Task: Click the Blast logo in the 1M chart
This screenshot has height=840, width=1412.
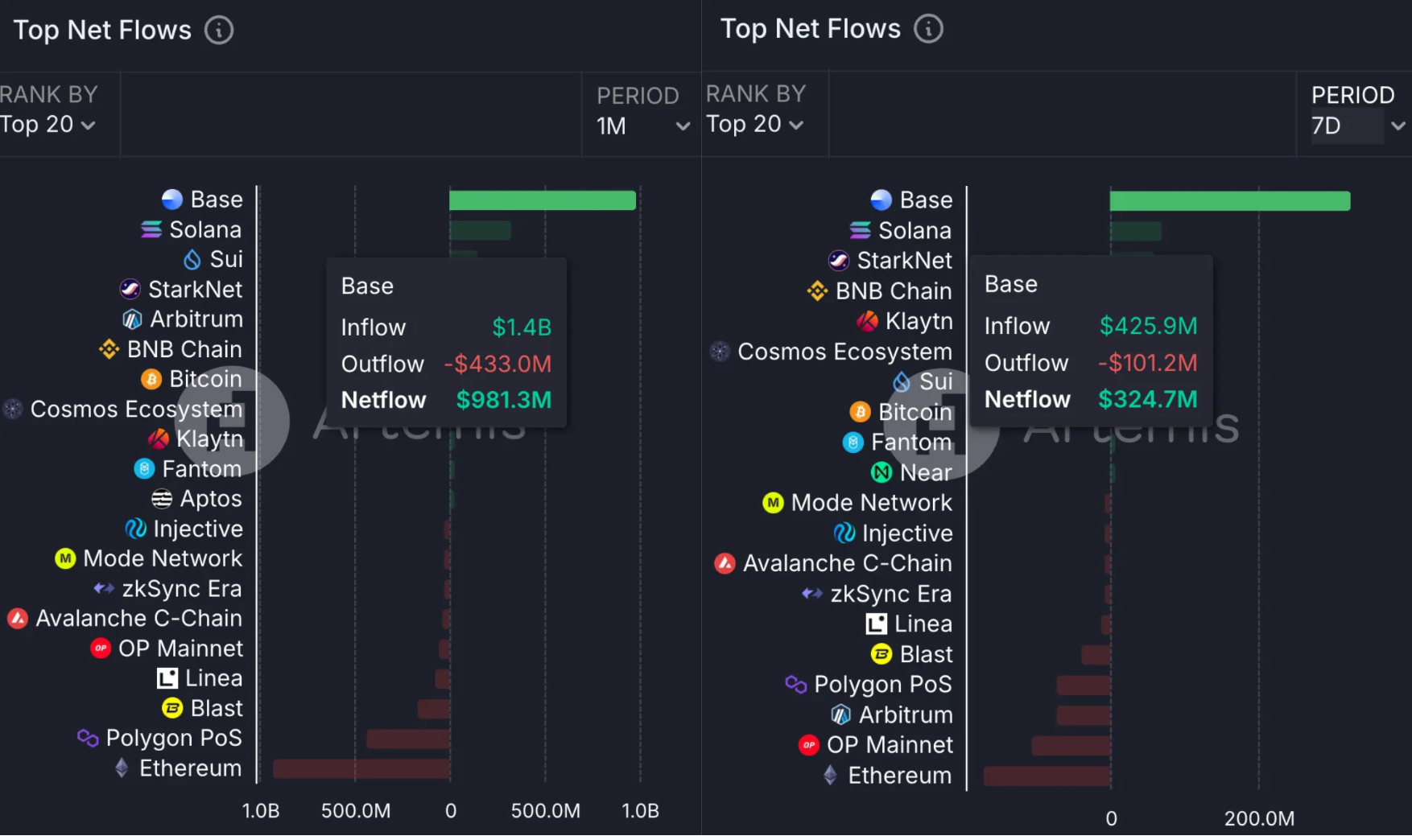Action: (x=172, y=708)
